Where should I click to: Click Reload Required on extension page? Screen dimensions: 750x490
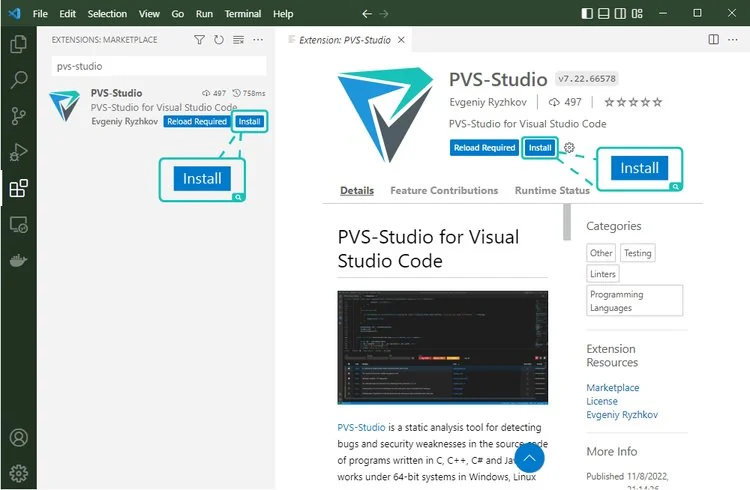pyautogui.click(x=484, y=148)
